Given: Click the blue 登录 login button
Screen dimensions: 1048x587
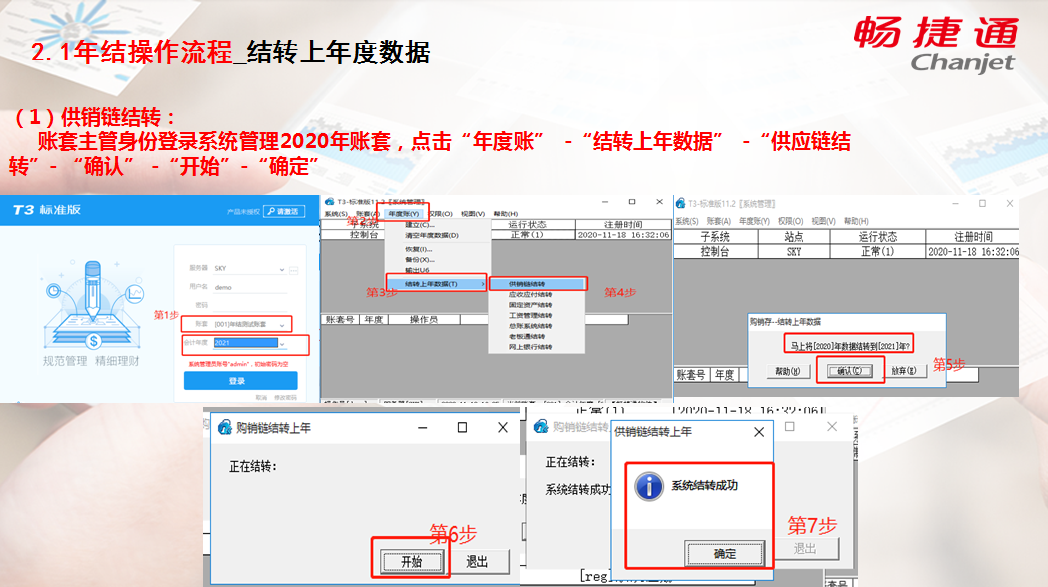Looking at the screenshot, I should (x=241, y=380).
